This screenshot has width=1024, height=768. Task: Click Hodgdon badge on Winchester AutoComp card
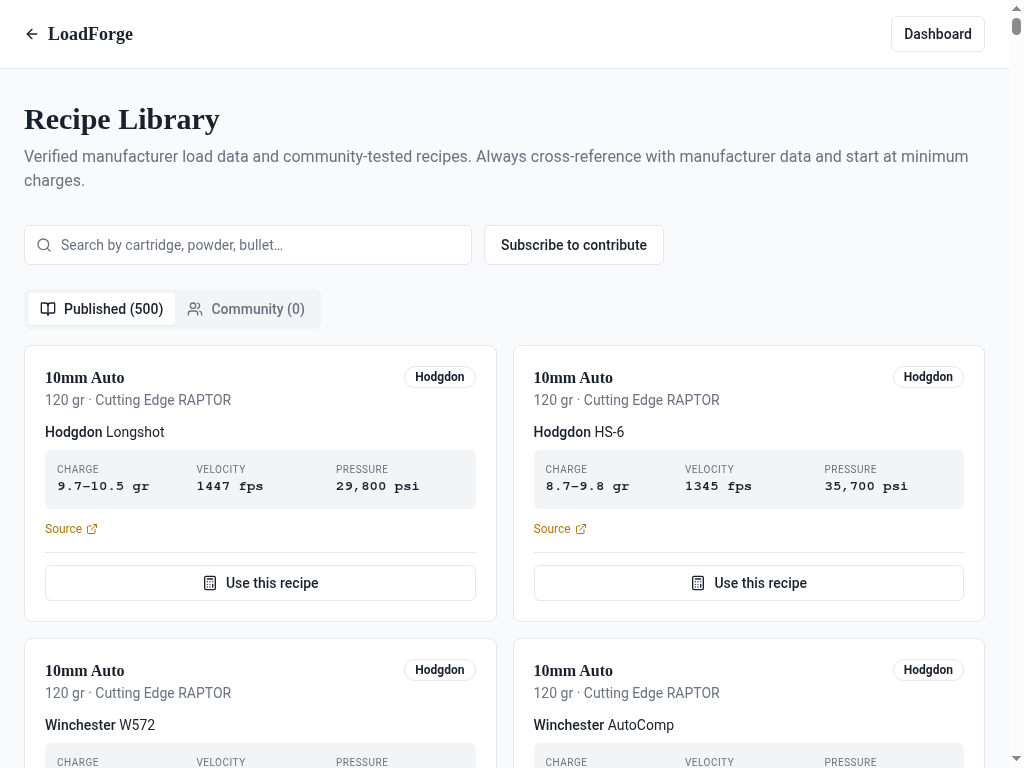click(928, 670)
